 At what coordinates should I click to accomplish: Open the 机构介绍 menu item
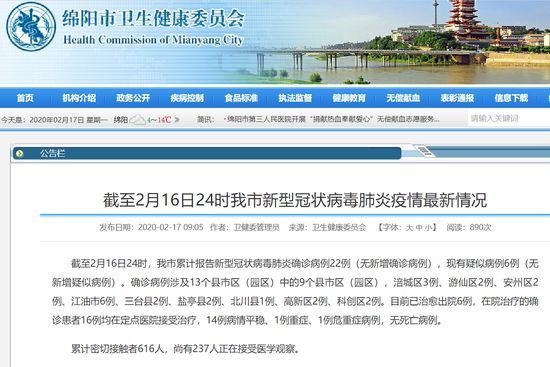pos(79,98)
